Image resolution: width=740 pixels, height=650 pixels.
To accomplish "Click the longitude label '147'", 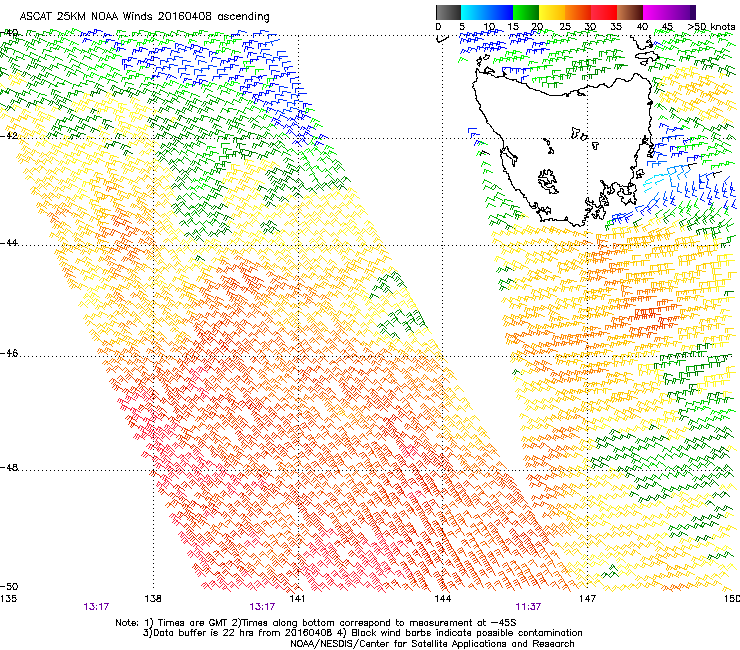I will [587, 599].
